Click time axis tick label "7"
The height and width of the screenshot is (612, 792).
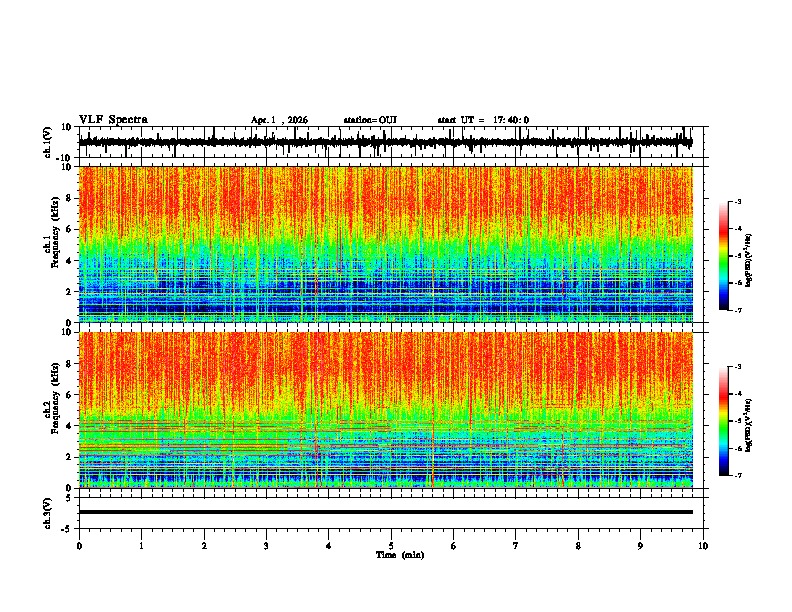pos(516,546)
